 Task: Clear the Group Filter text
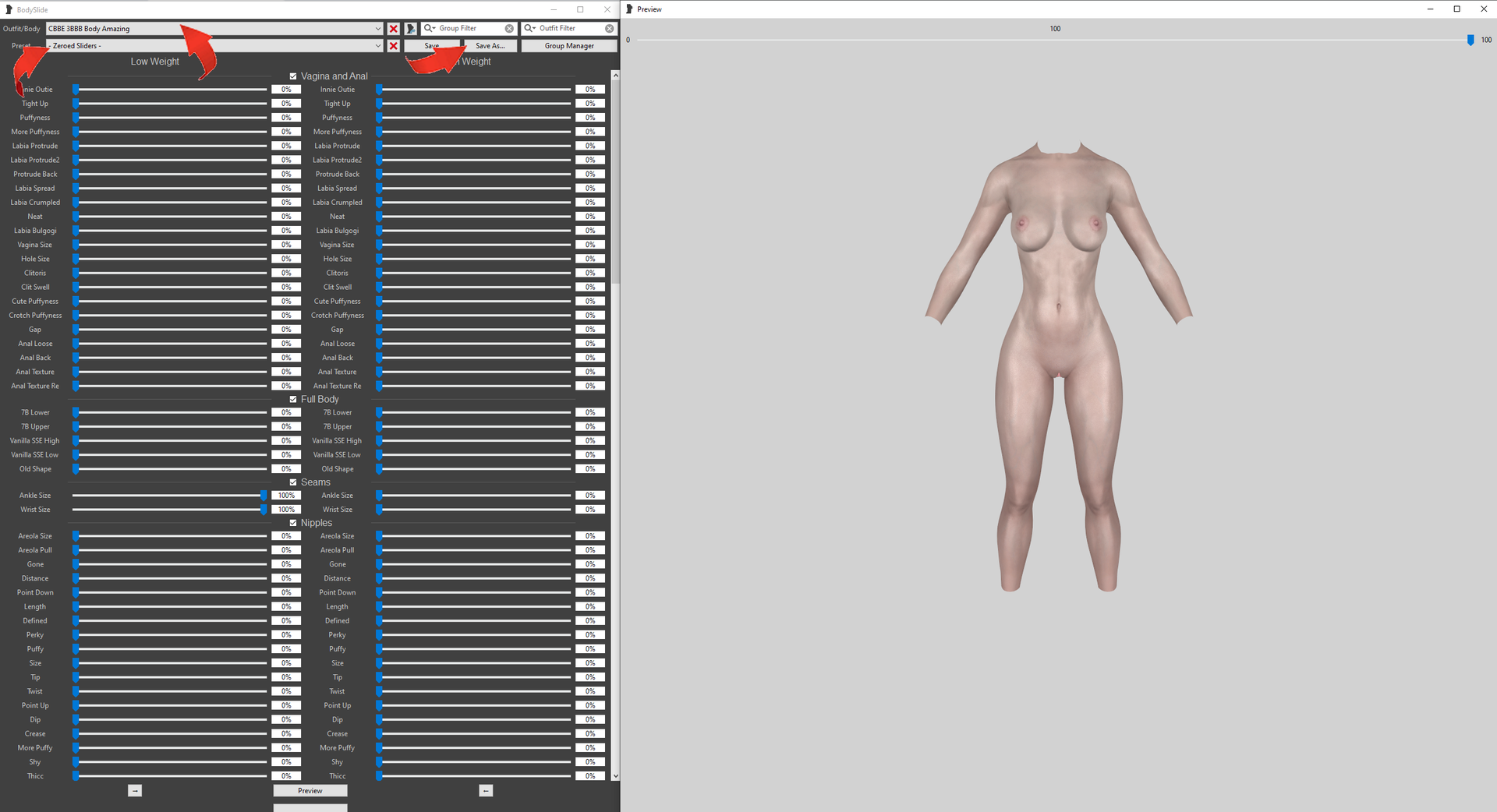coord(509,28)
